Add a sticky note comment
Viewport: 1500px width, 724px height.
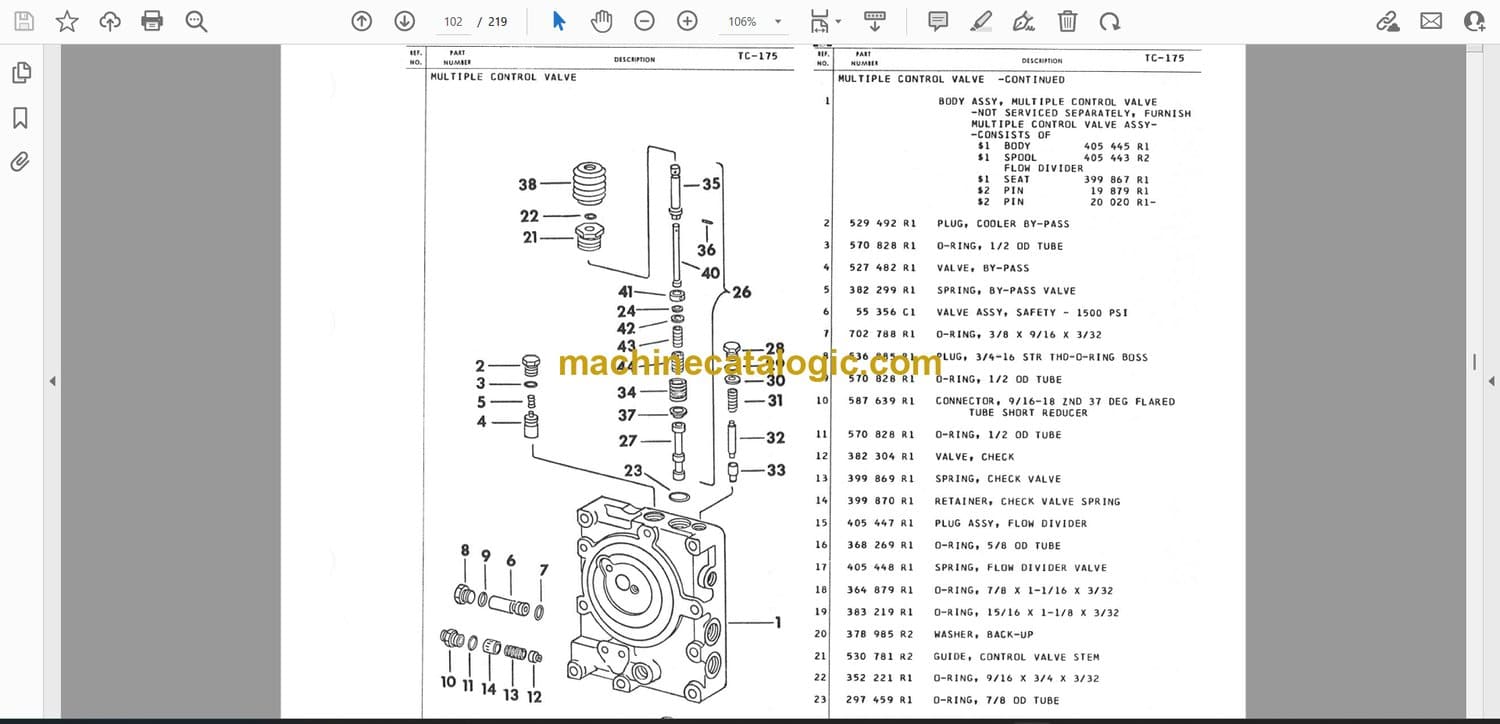pyautogui.click(x=938, y=21)
